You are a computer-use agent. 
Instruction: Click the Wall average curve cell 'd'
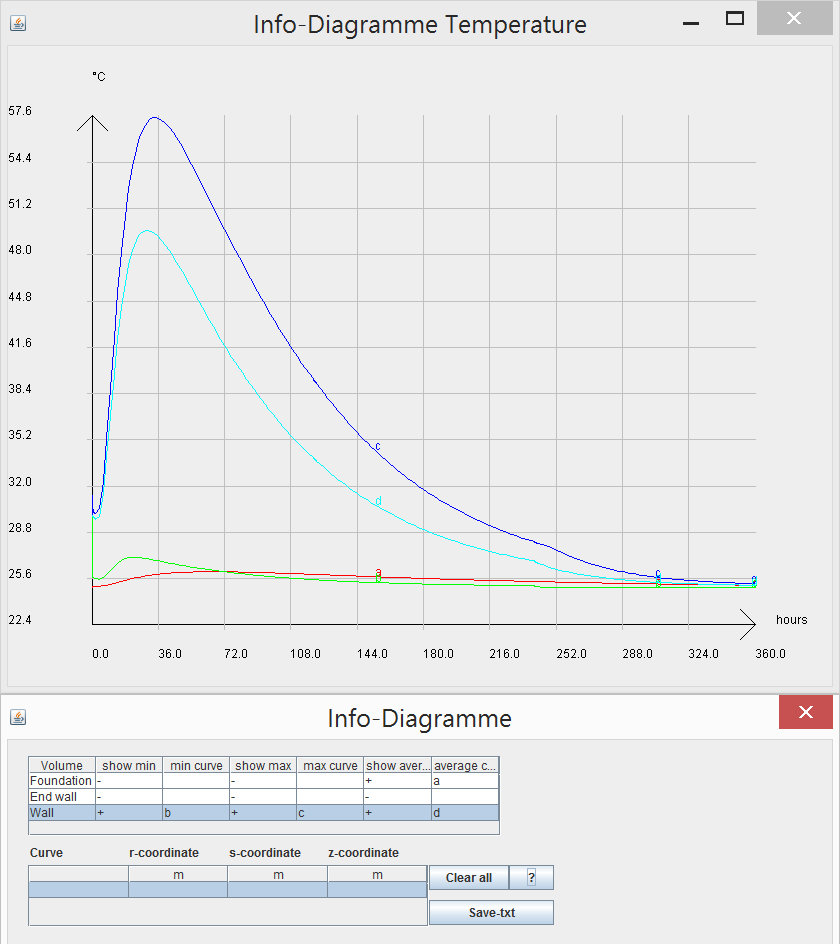465,813
